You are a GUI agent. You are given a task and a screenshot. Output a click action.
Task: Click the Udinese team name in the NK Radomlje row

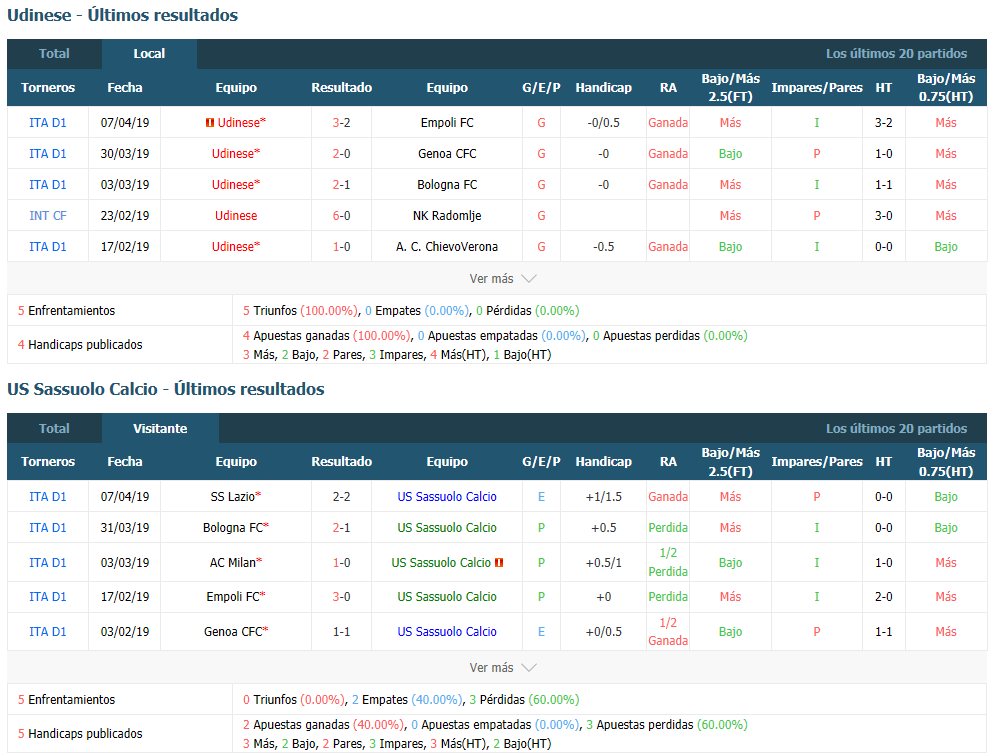pos(236,216)
